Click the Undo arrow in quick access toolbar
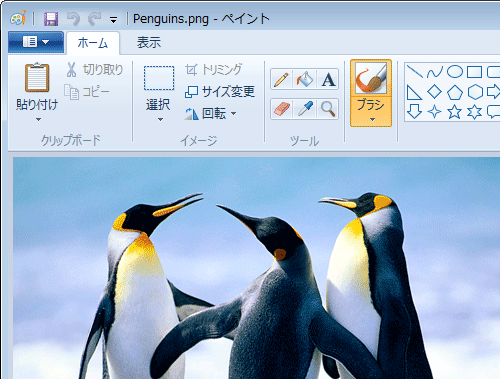This screenshot has width=500, height=379. [73, 19]
